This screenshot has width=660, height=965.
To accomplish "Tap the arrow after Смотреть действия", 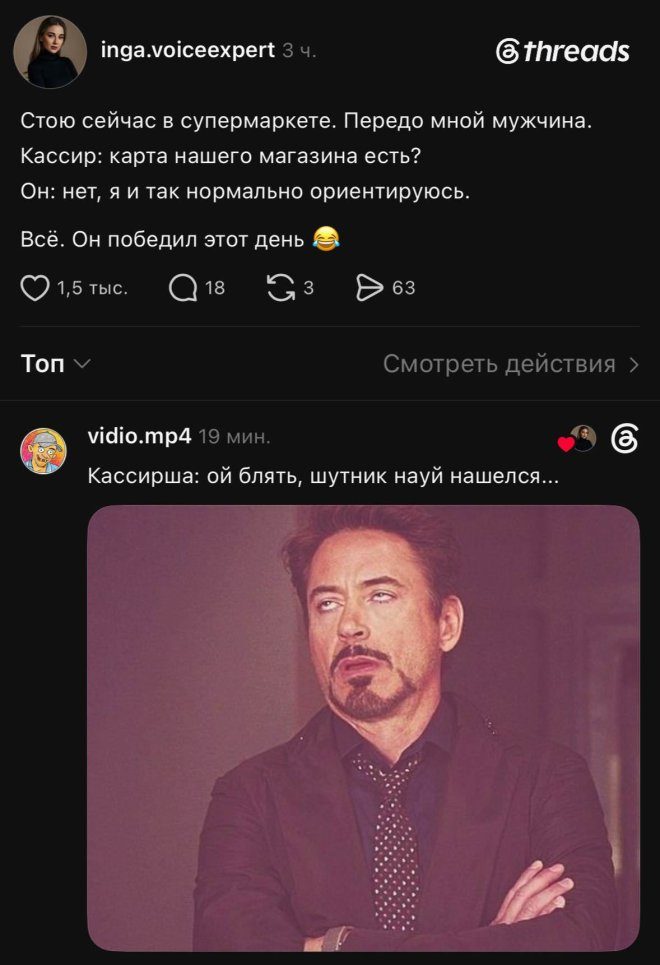I will pos(634,365).
